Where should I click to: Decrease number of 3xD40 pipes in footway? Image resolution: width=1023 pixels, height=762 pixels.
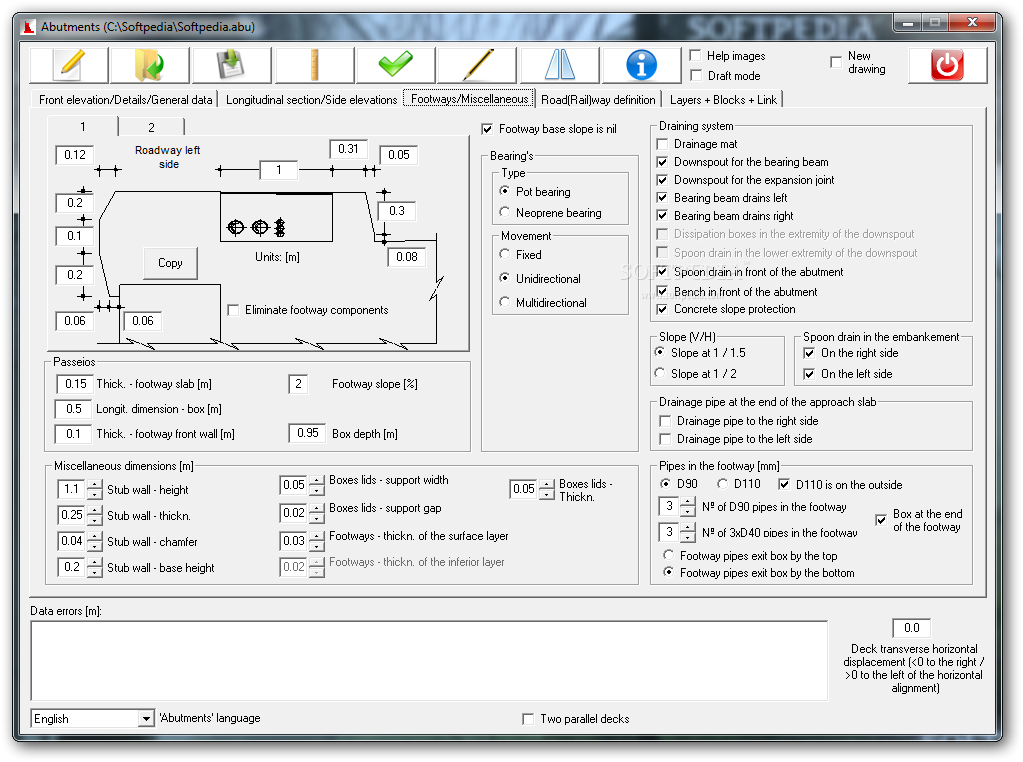pyautogui.click(x=688, y=538)
